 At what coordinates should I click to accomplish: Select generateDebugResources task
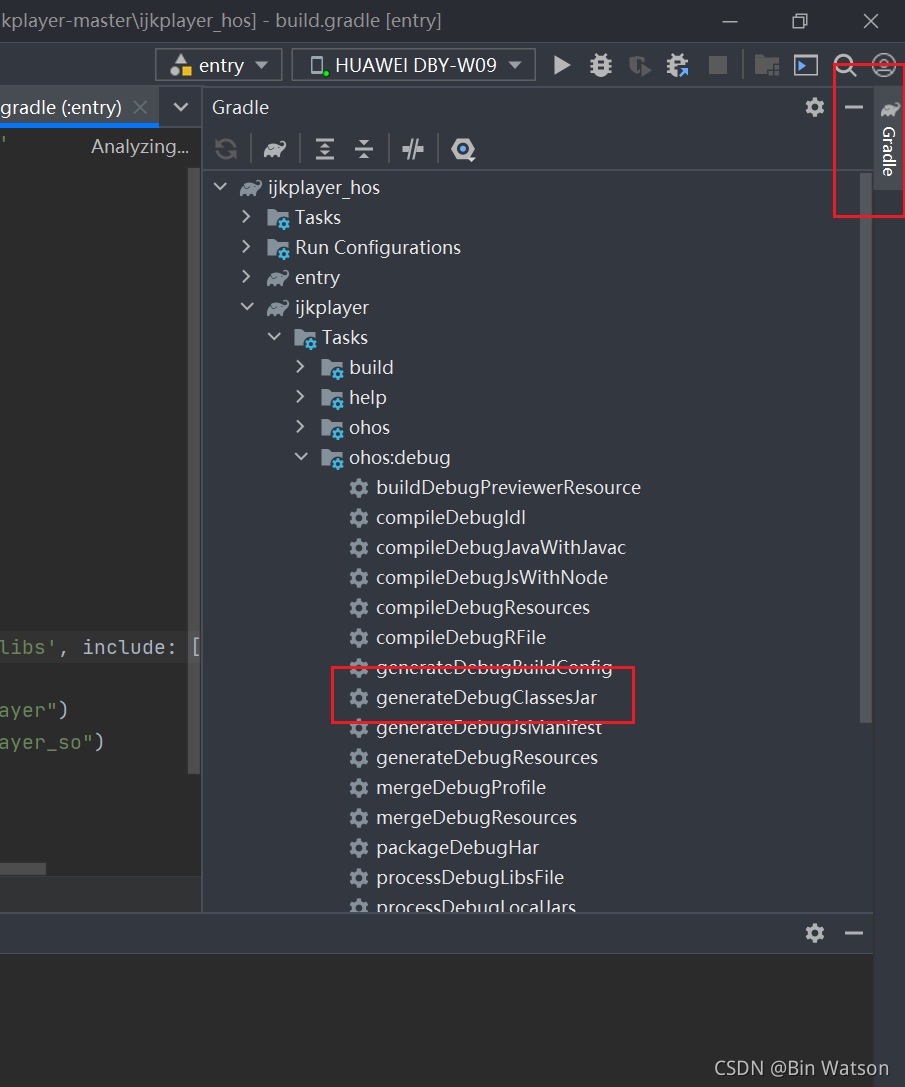tap(487, 757)
